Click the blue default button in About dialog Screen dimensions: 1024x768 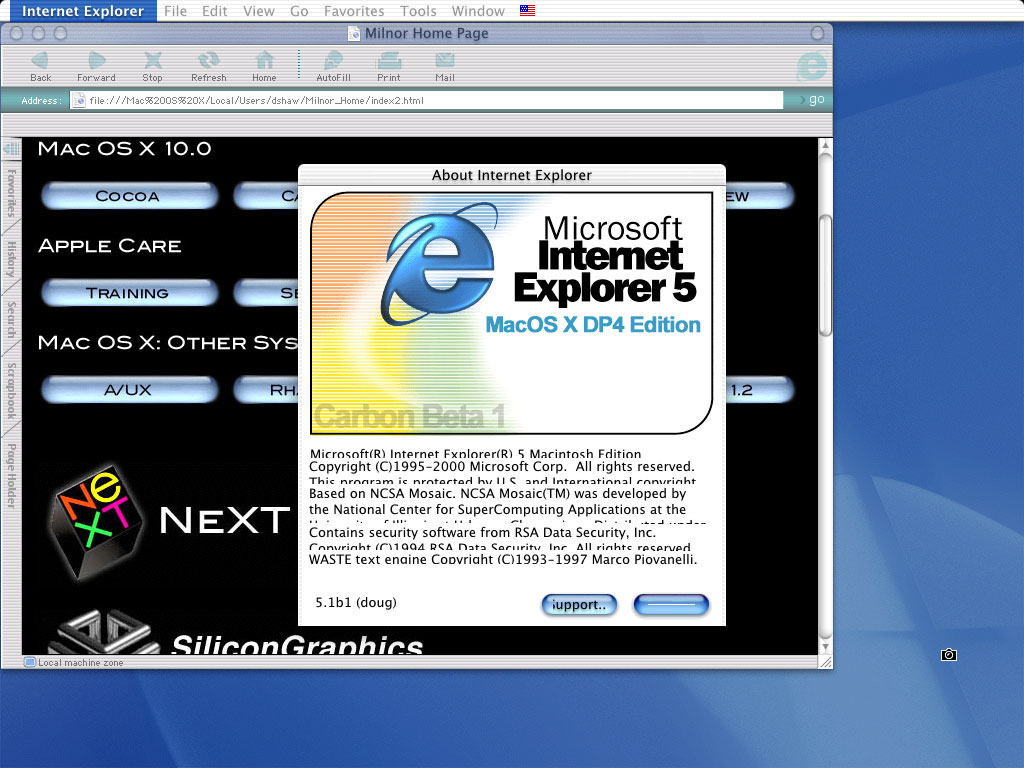671,605
